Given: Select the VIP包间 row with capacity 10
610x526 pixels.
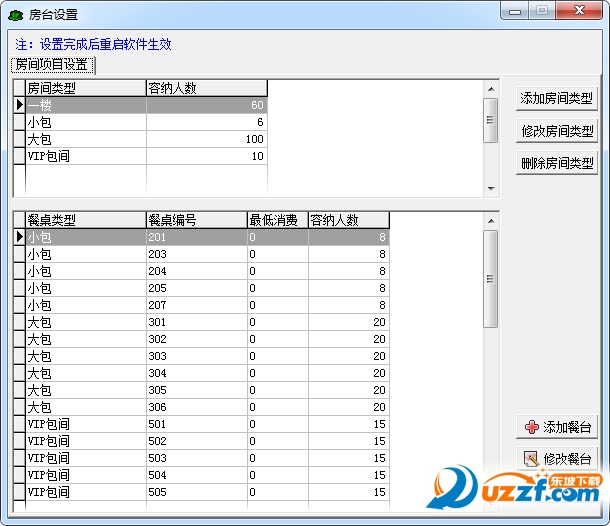Looking at the screenshot, I should [146, 156].
